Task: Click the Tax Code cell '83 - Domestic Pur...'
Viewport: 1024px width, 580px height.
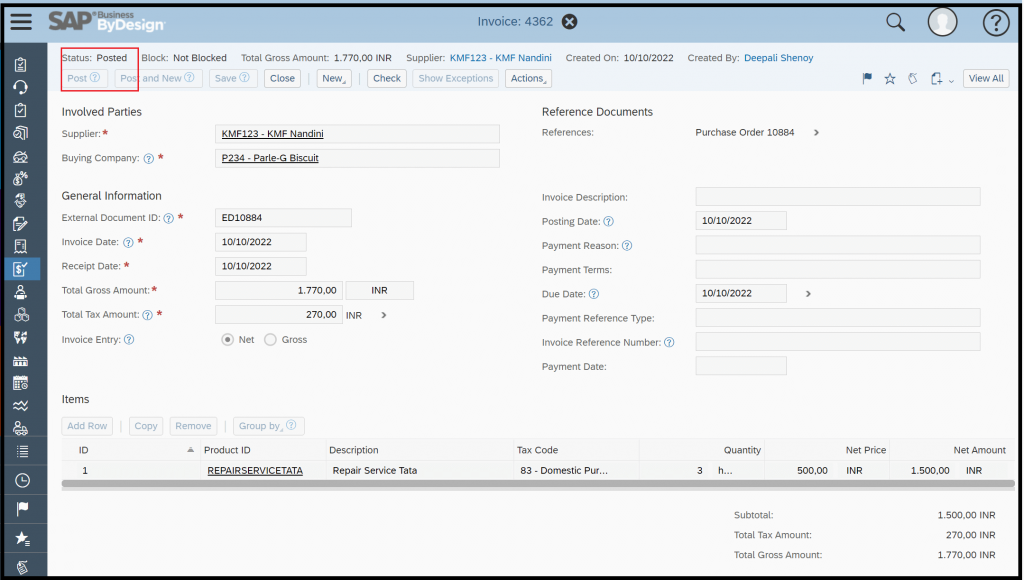Action: pyautogui.click(x=564, y=470)
